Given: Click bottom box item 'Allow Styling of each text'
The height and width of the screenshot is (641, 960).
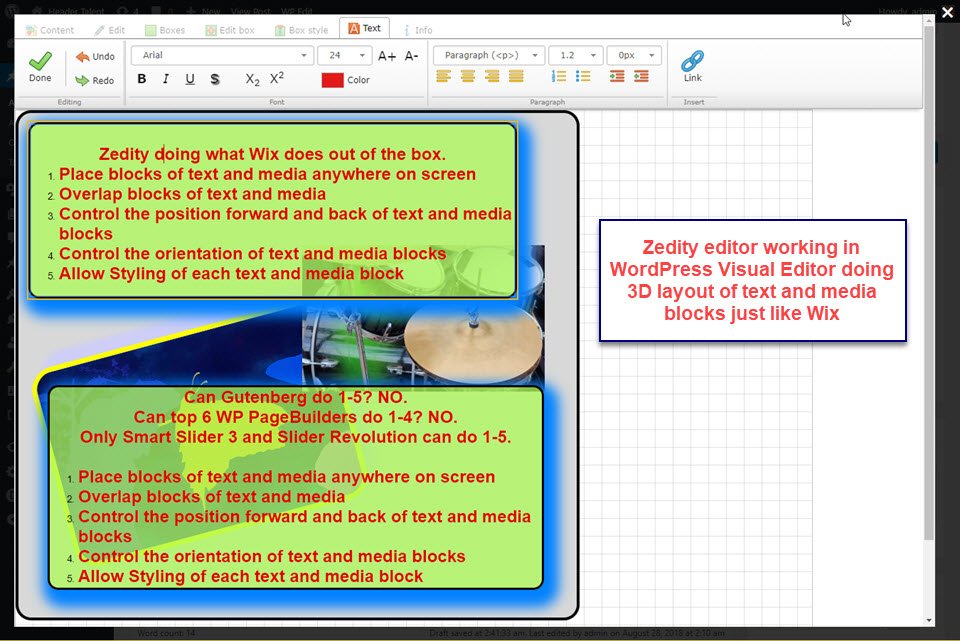Looking at the screenshot, I should click(250, 577).
